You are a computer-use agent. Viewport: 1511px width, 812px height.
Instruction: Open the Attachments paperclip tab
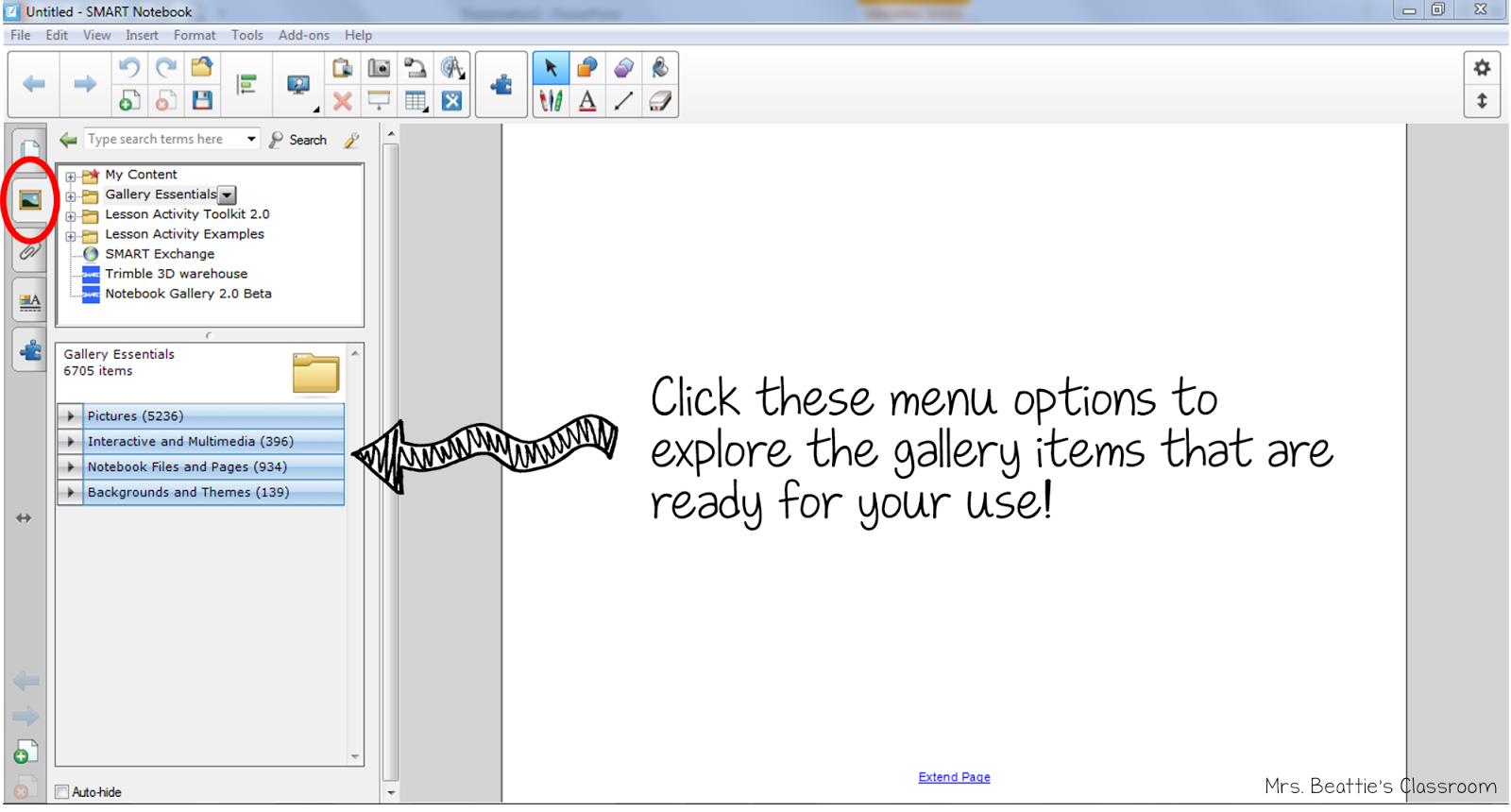[30, 252]
